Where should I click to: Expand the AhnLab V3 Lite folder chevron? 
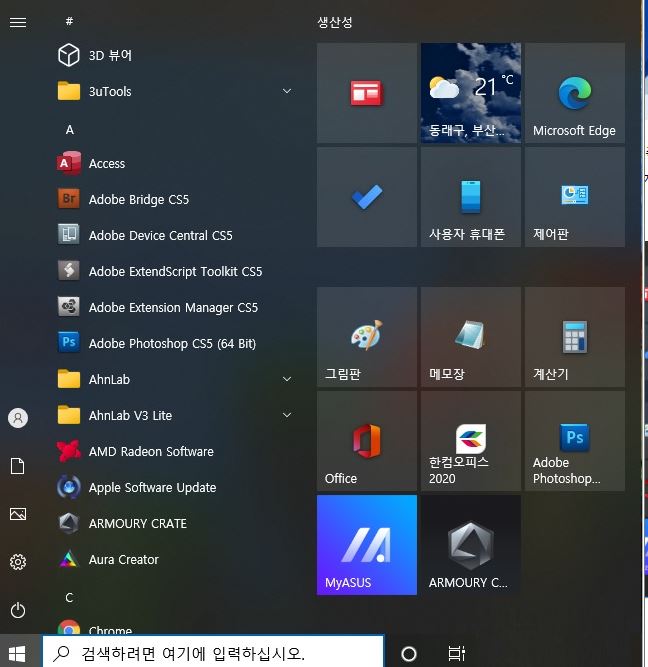[x=287, y=415]
